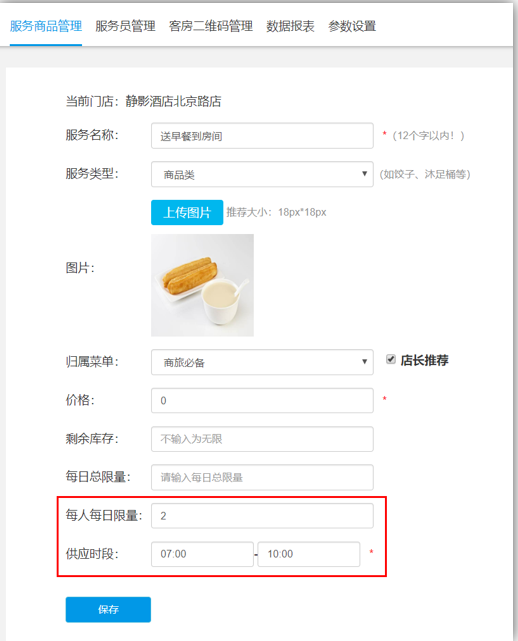Select the 参数设置 tab
Screen dimensions: 518x641
(352, 27)
